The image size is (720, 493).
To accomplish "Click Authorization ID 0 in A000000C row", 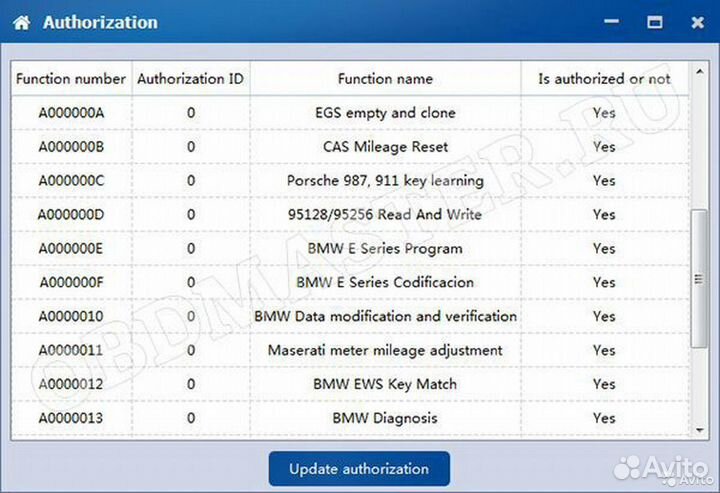I will tap(191, 181).
